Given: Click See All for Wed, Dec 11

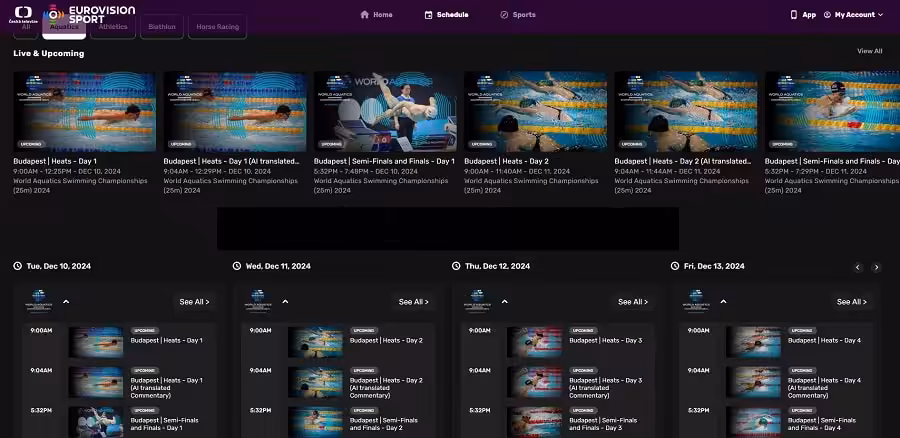Looking at the screenshot, I should [x=413, y=302].
